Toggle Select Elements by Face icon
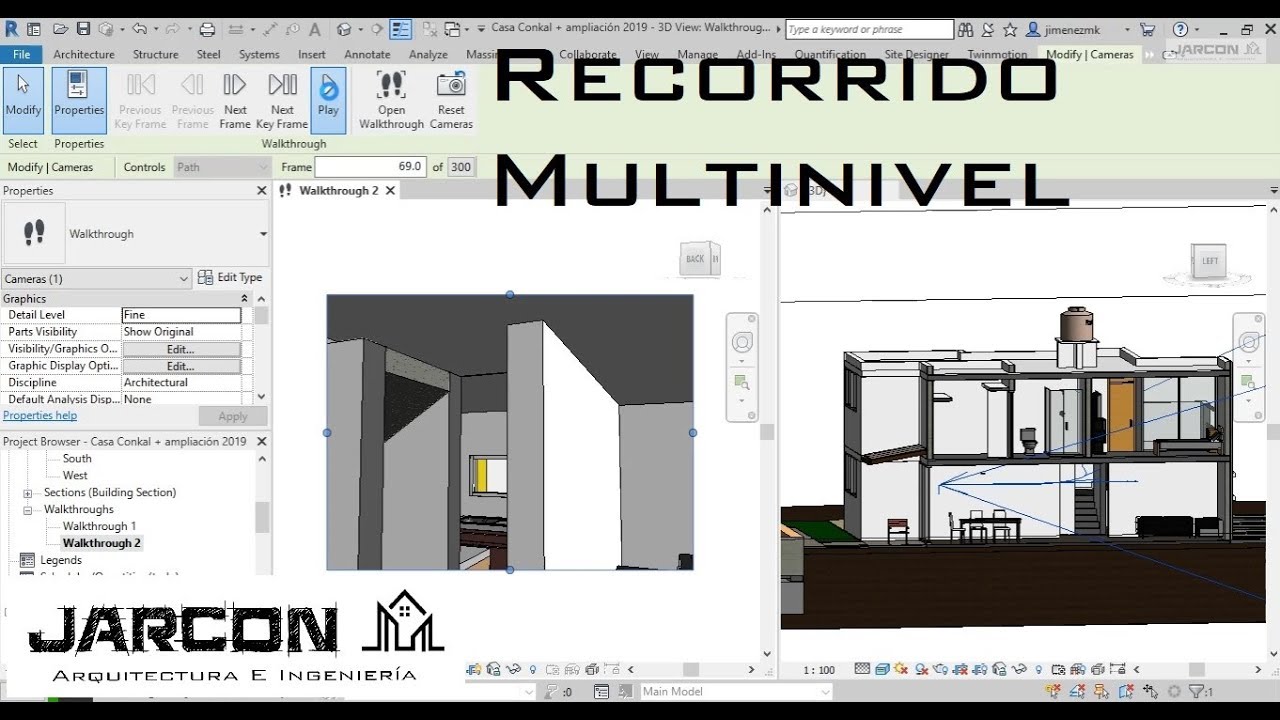Screen dimensions: 1280x720 (x=1126, y=691)
